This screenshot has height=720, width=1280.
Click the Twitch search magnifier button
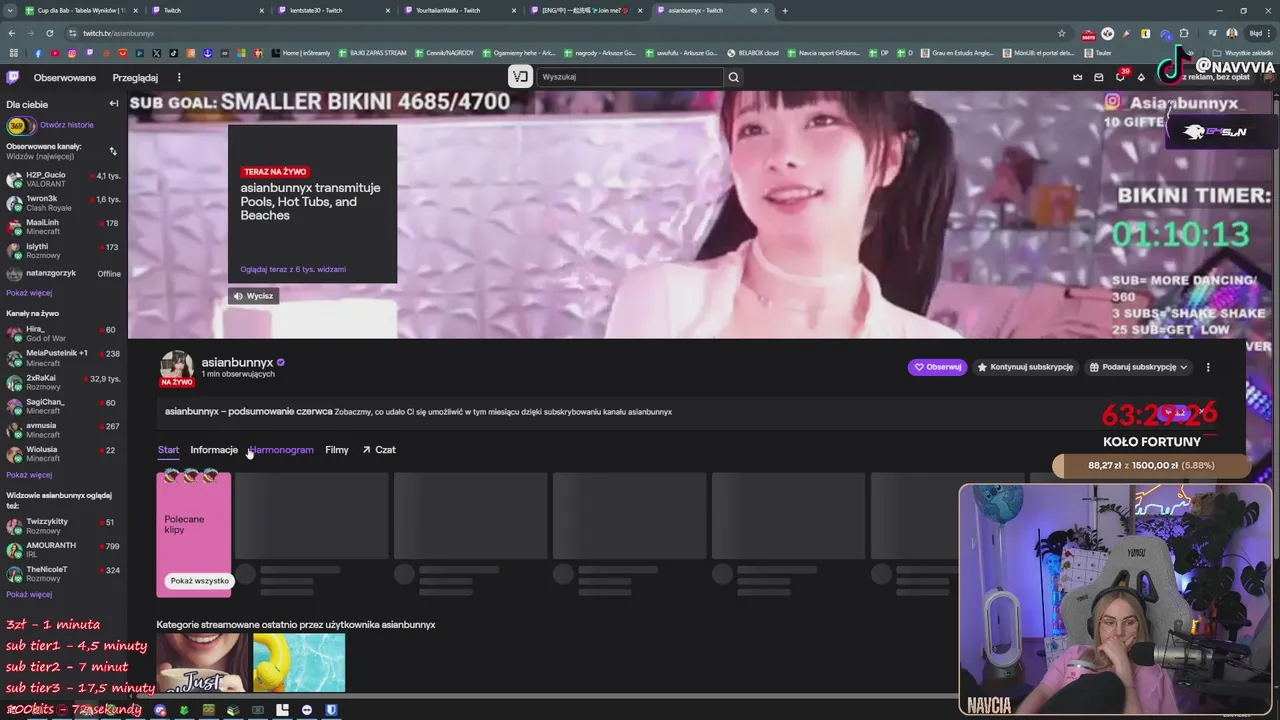734,77
